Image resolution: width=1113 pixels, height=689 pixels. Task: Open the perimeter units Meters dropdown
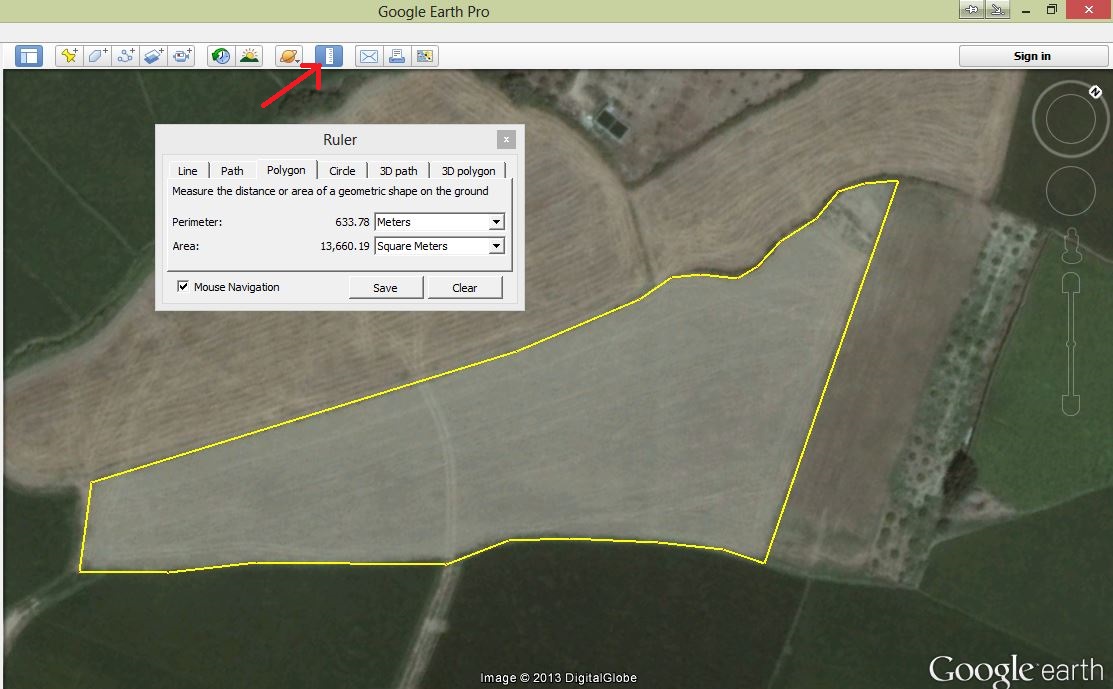tap(439, 222)
